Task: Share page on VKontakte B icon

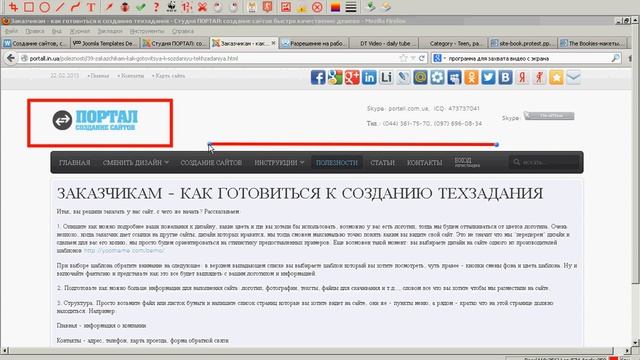Action: [x=505, y=77]
